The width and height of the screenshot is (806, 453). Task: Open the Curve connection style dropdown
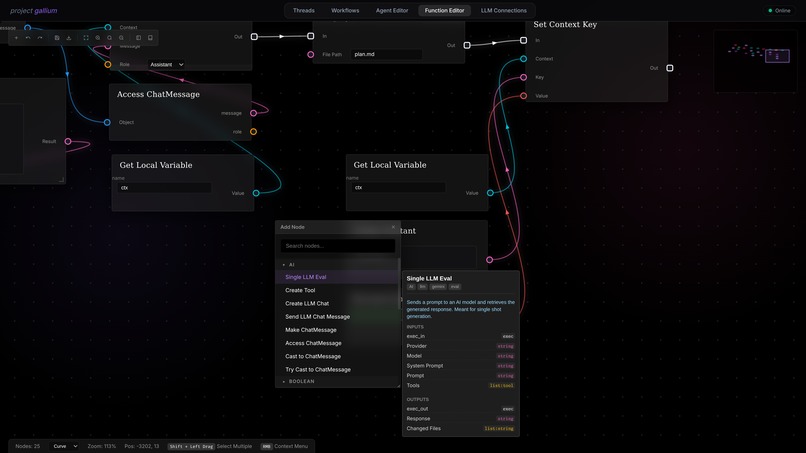pos(65,446)
